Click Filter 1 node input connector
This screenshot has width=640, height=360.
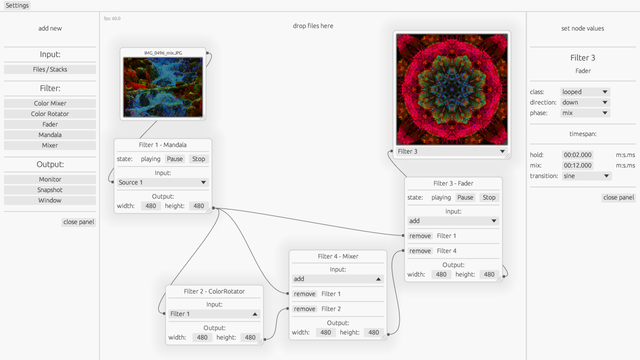tap(113, 182)
